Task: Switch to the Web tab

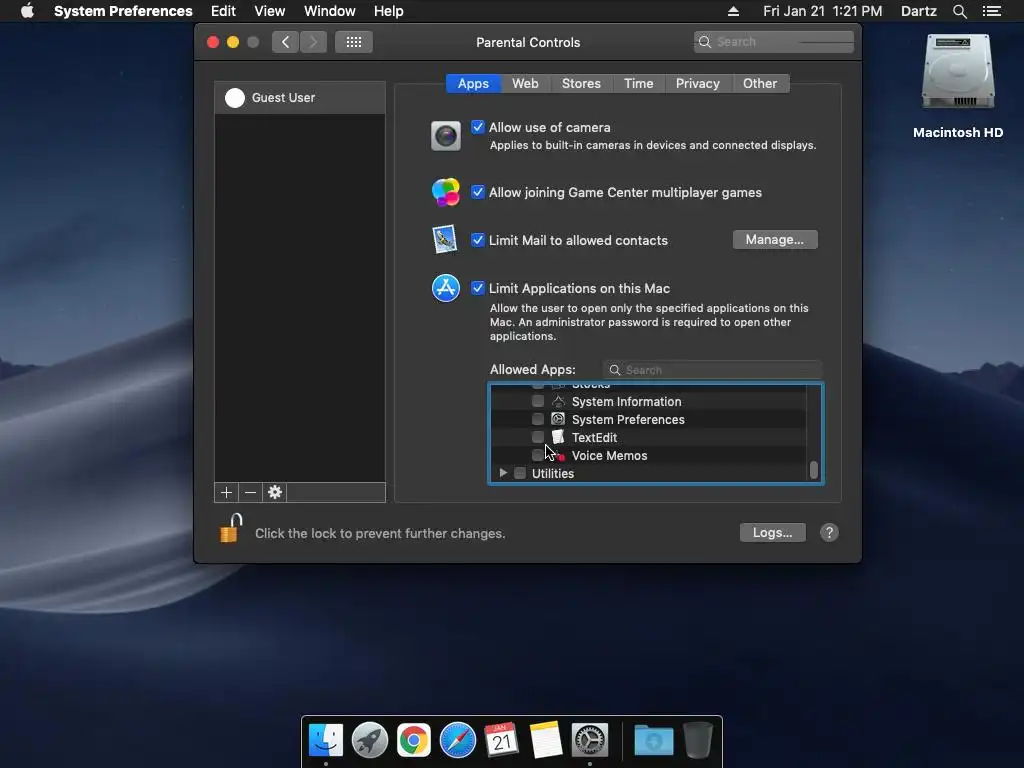Action: tap(525, 84)
